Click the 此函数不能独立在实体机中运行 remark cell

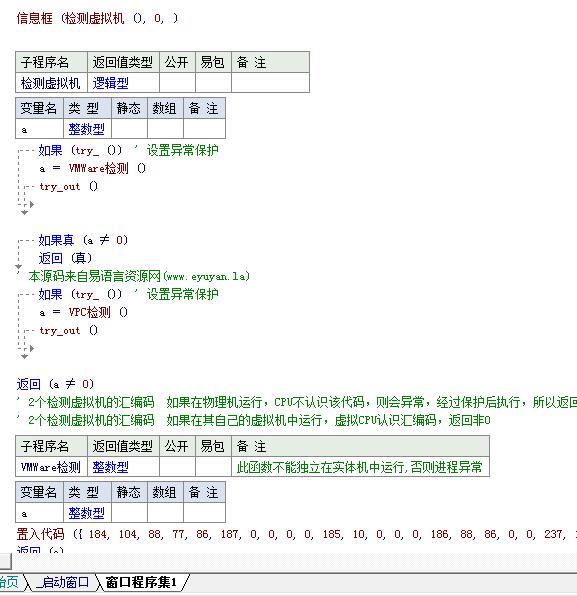[360, 467]
